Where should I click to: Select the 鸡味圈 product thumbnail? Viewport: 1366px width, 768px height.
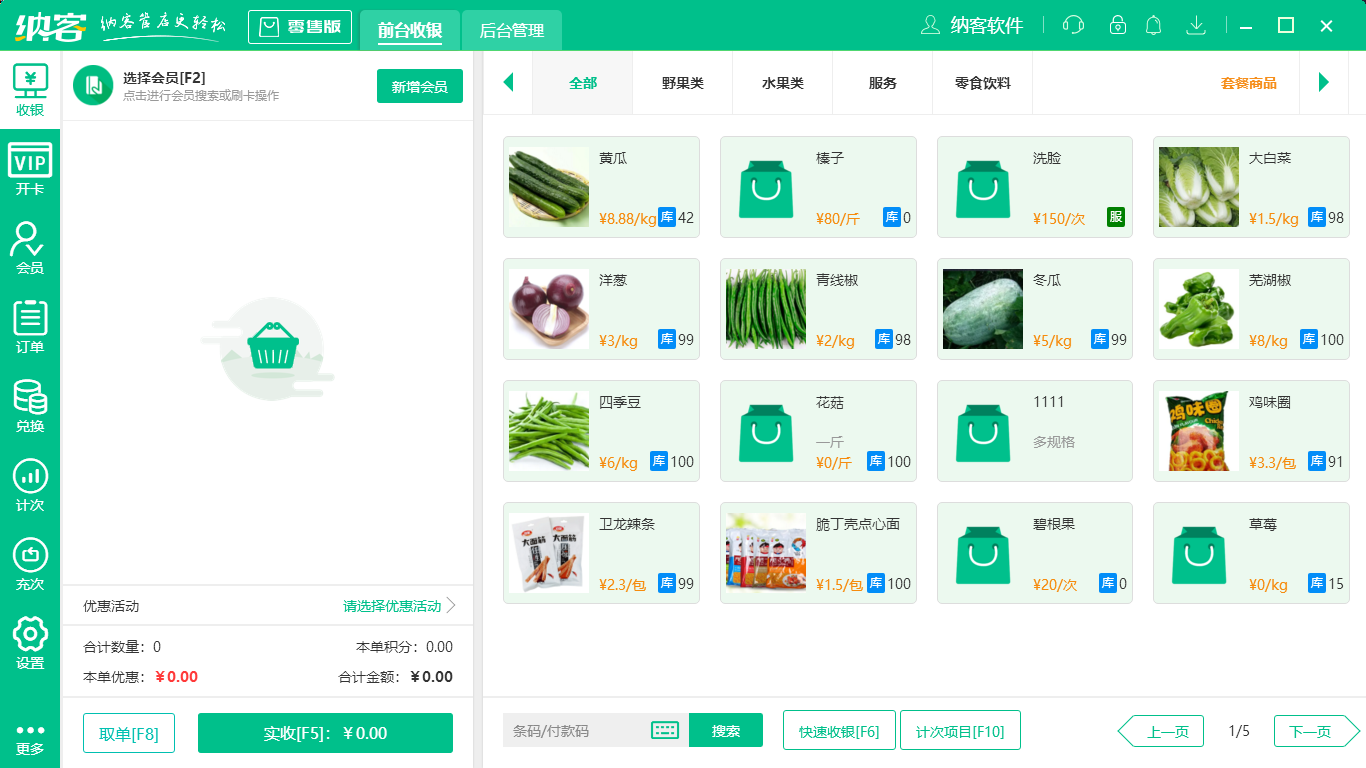(x=1199, y=431)
